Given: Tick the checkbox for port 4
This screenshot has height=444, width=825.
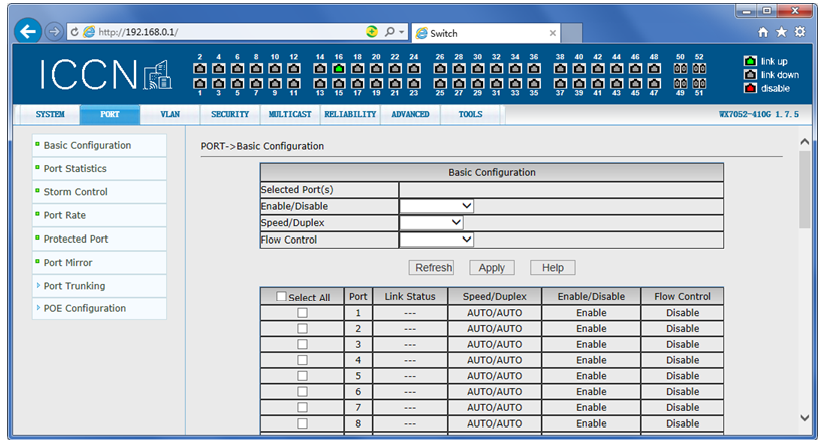Looking at the screenshot, I should pyautogui.click(x=303, y=360).
